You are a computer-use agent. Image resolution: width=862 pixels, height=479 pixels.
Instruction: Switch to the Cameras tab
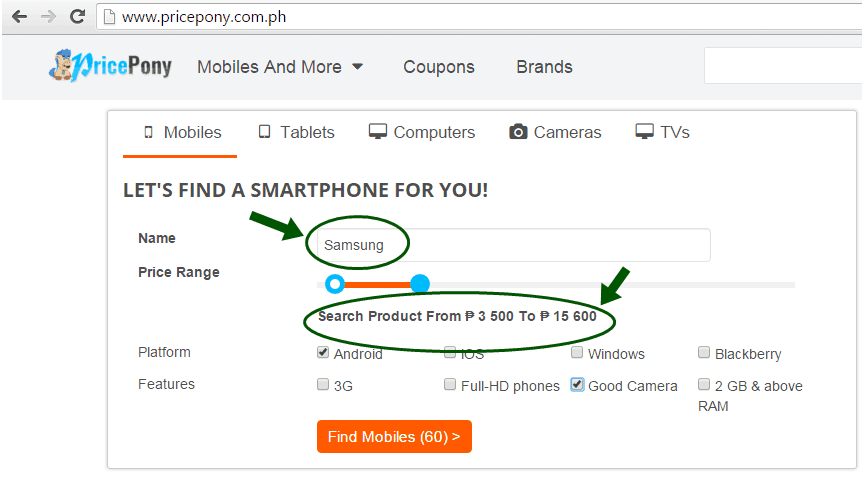click(555, 133)
